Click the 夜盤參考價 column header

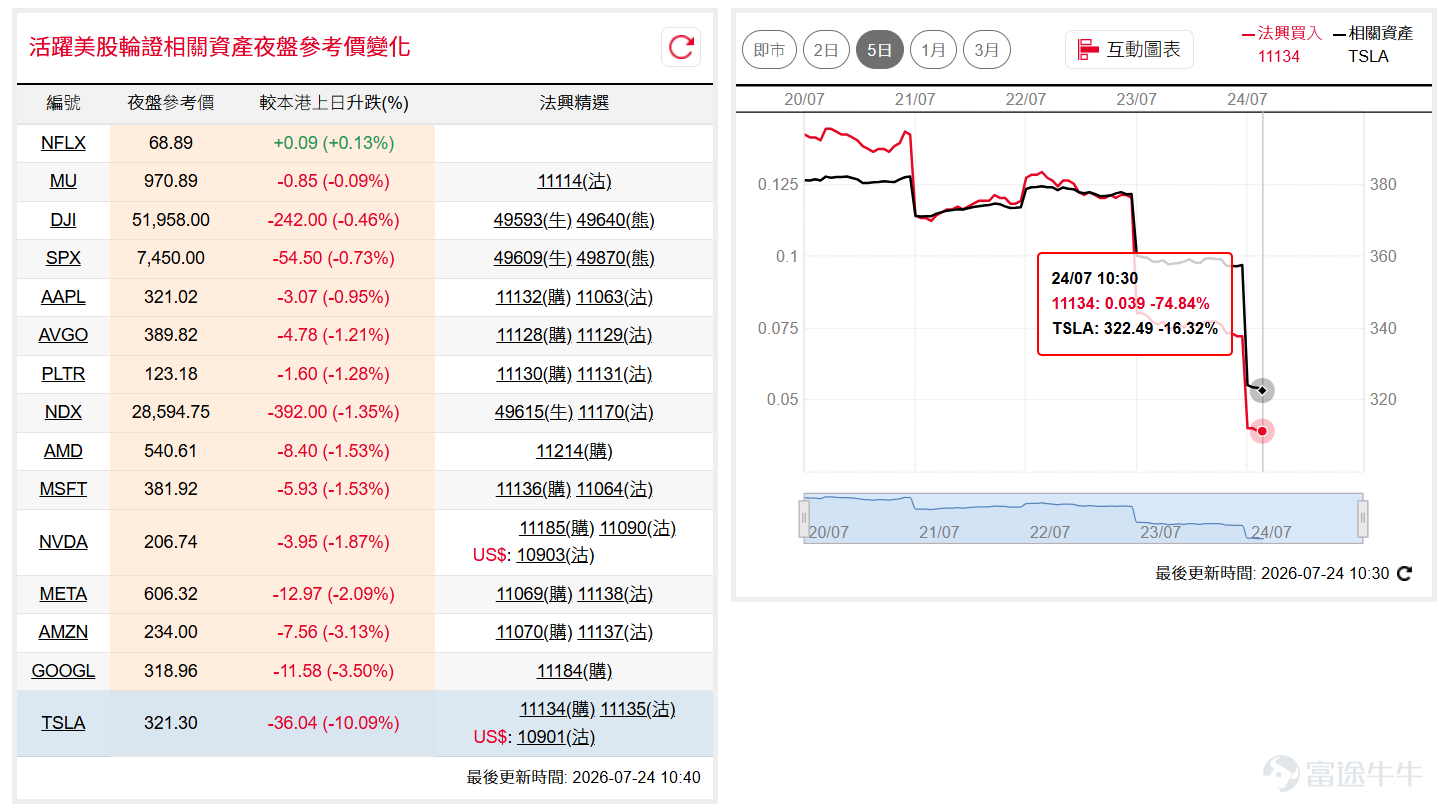pos(171,103)
